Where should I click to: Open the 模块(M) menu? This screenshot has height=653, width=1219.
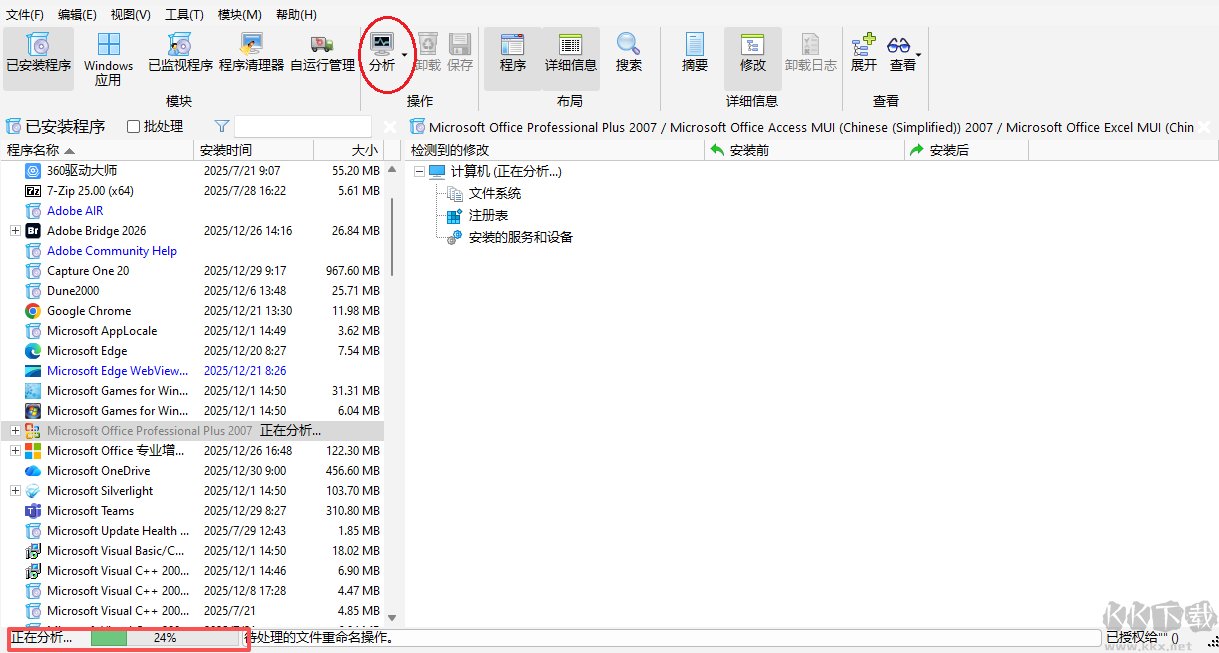pyautogui.click(x=239, y=14)
